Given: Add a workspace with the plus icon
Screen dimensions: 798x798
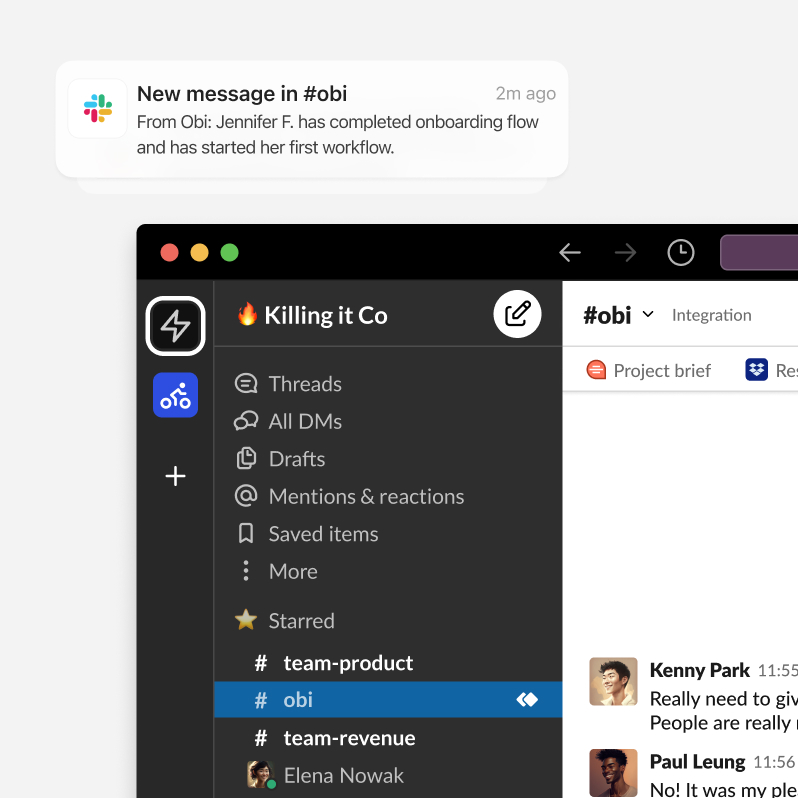Looking at the screenshot, I should point(176,476).
